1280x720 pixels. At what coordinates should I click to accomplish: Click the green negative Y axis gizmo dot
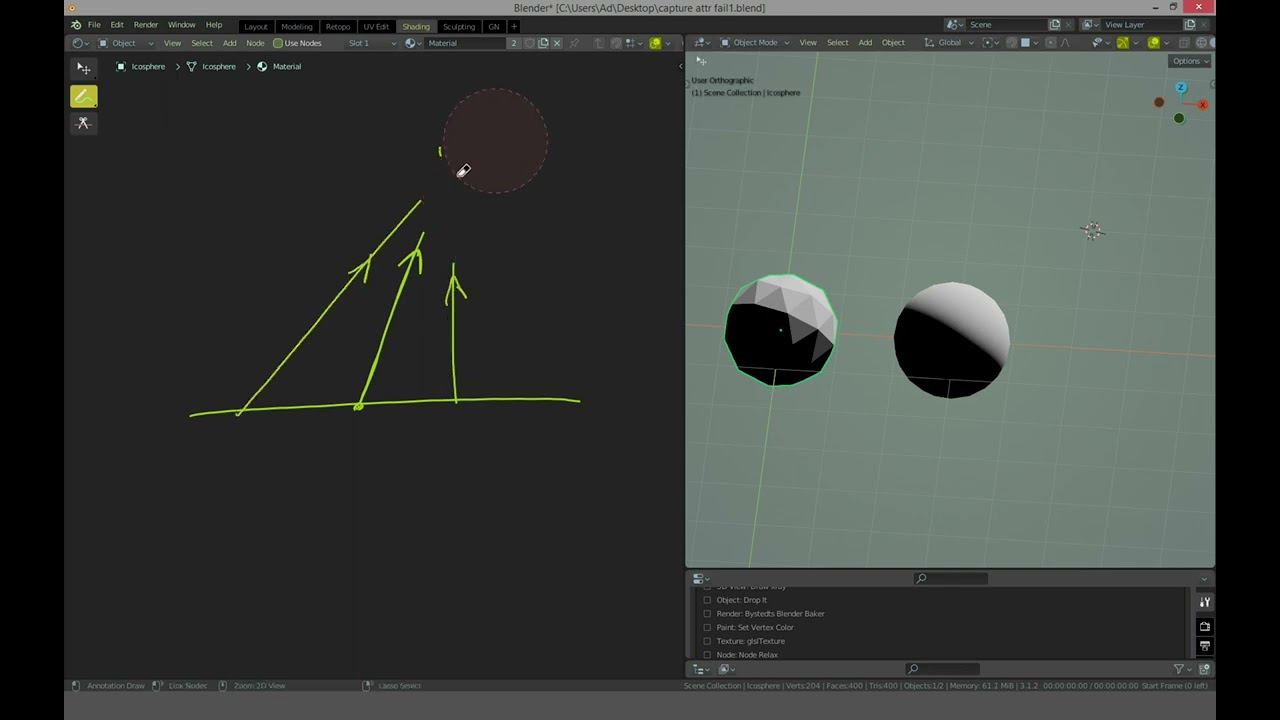pos(1179,118)
